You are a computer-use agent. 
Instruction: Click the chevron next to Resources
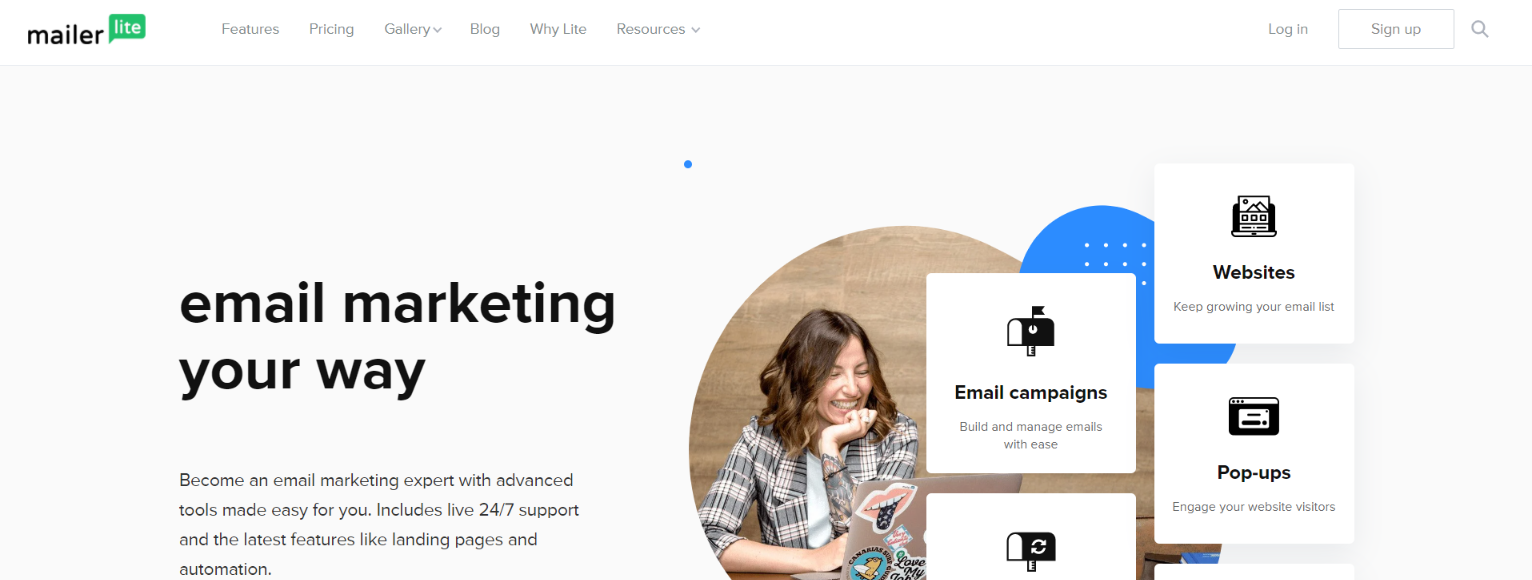[695, 30]
